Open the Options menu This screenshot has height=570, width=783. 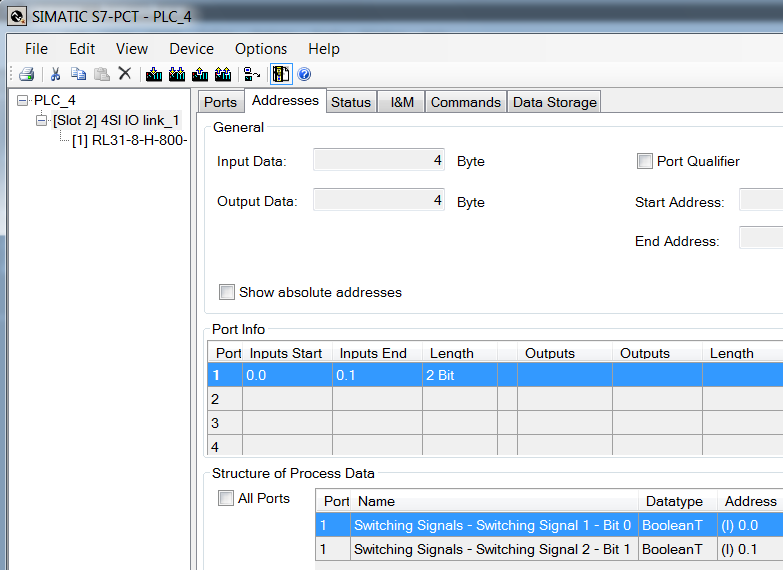click(261, 49)
